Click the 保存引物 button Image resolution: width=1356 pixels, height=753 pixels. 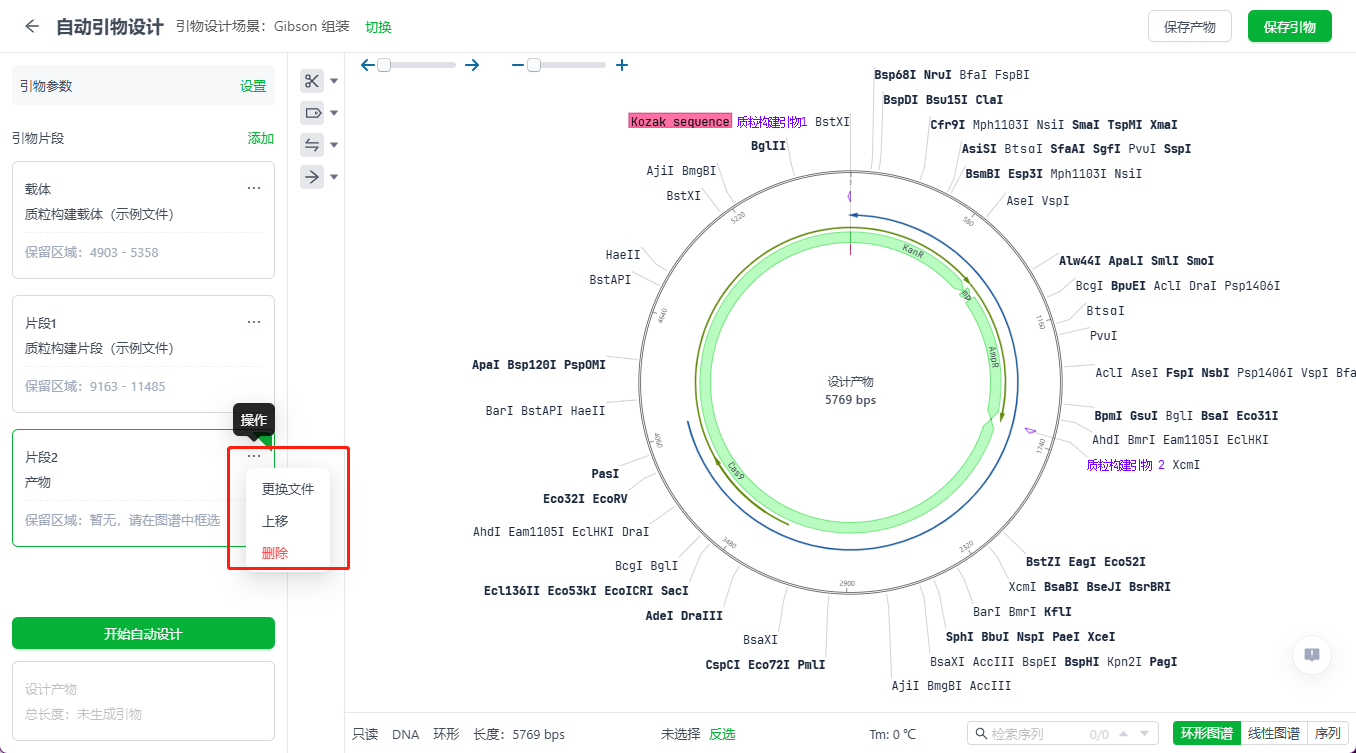click(x=1289, y=27)
